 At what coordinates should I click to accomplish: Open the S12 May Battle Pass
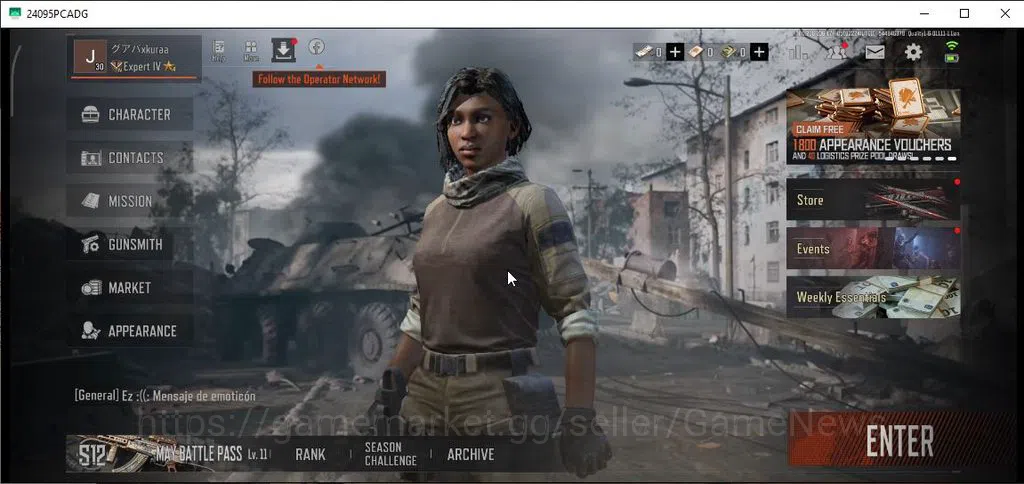tap(168, 453)
